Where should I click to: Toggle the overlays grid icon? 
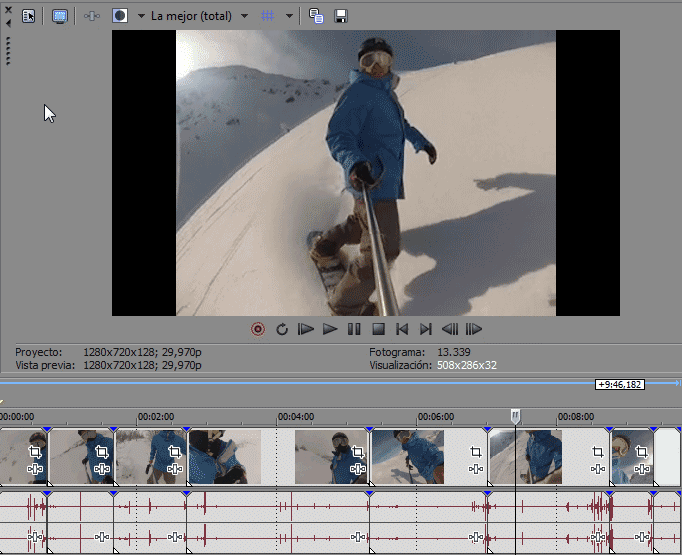point(267,16)
